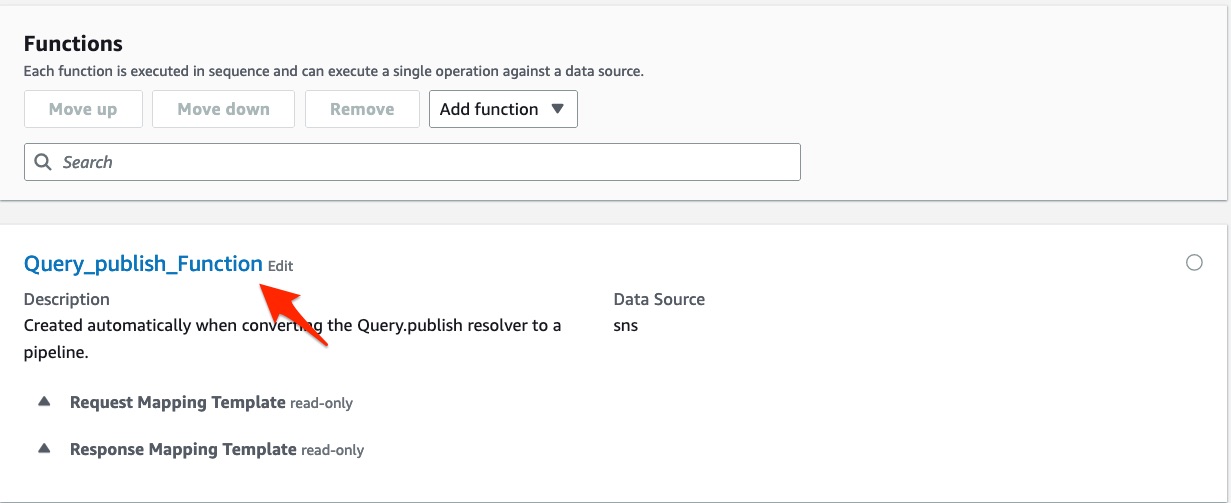Click Edit next to Query_publish_Function
The height and width of the screenshot is (503, 1231).
(281, 266)
